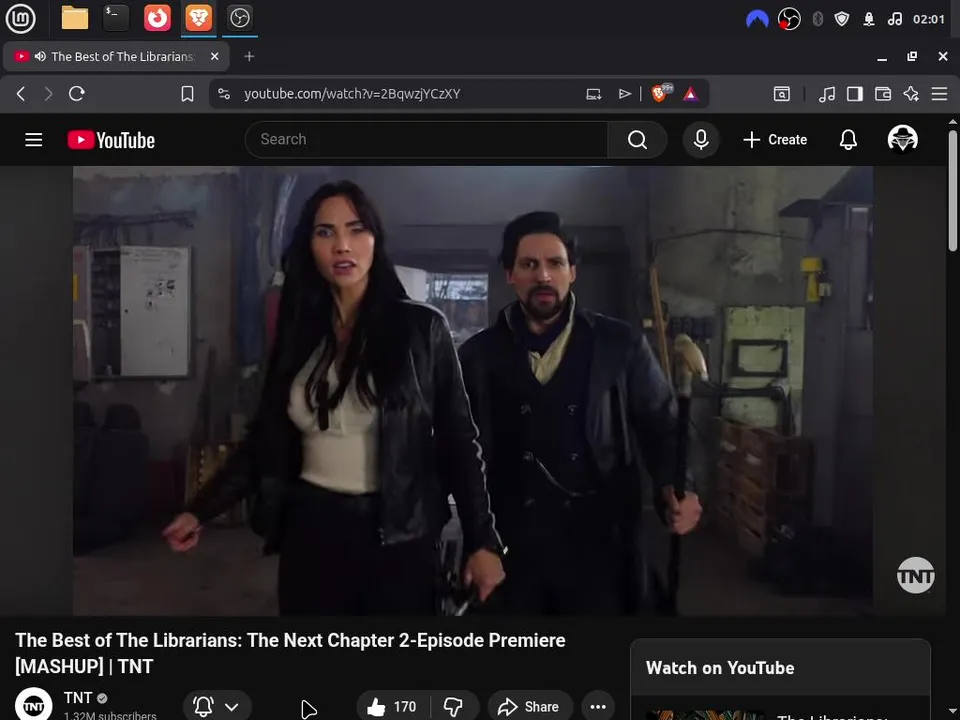
Task: Click the page vertical scrollbar
Action: click(x=953, y=190)
